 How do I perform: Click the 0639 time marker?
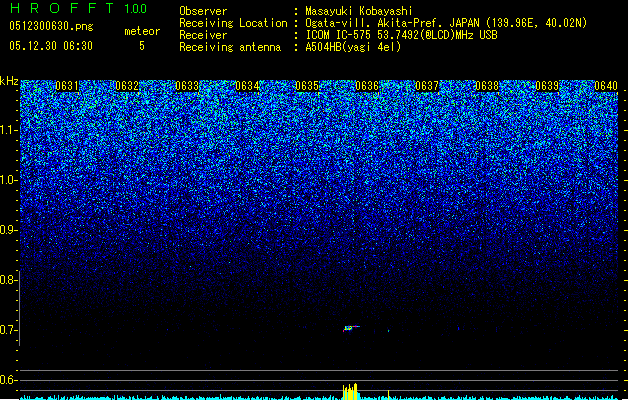[547, 86]
